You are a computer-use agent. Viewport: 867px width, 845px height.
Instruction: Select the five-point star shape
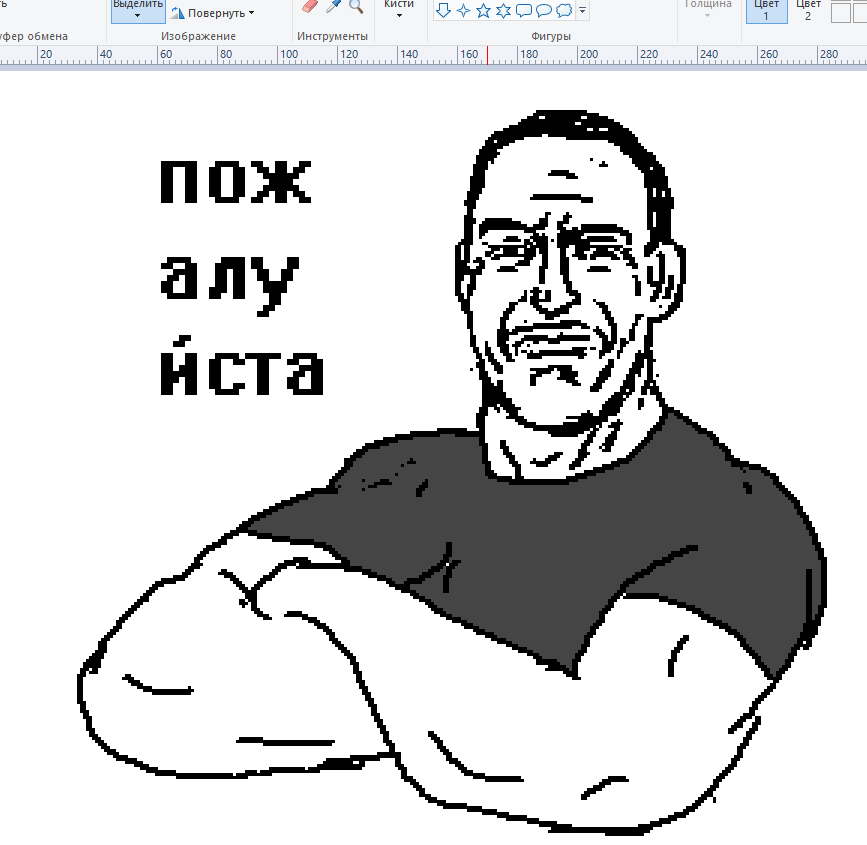(483, 10)
